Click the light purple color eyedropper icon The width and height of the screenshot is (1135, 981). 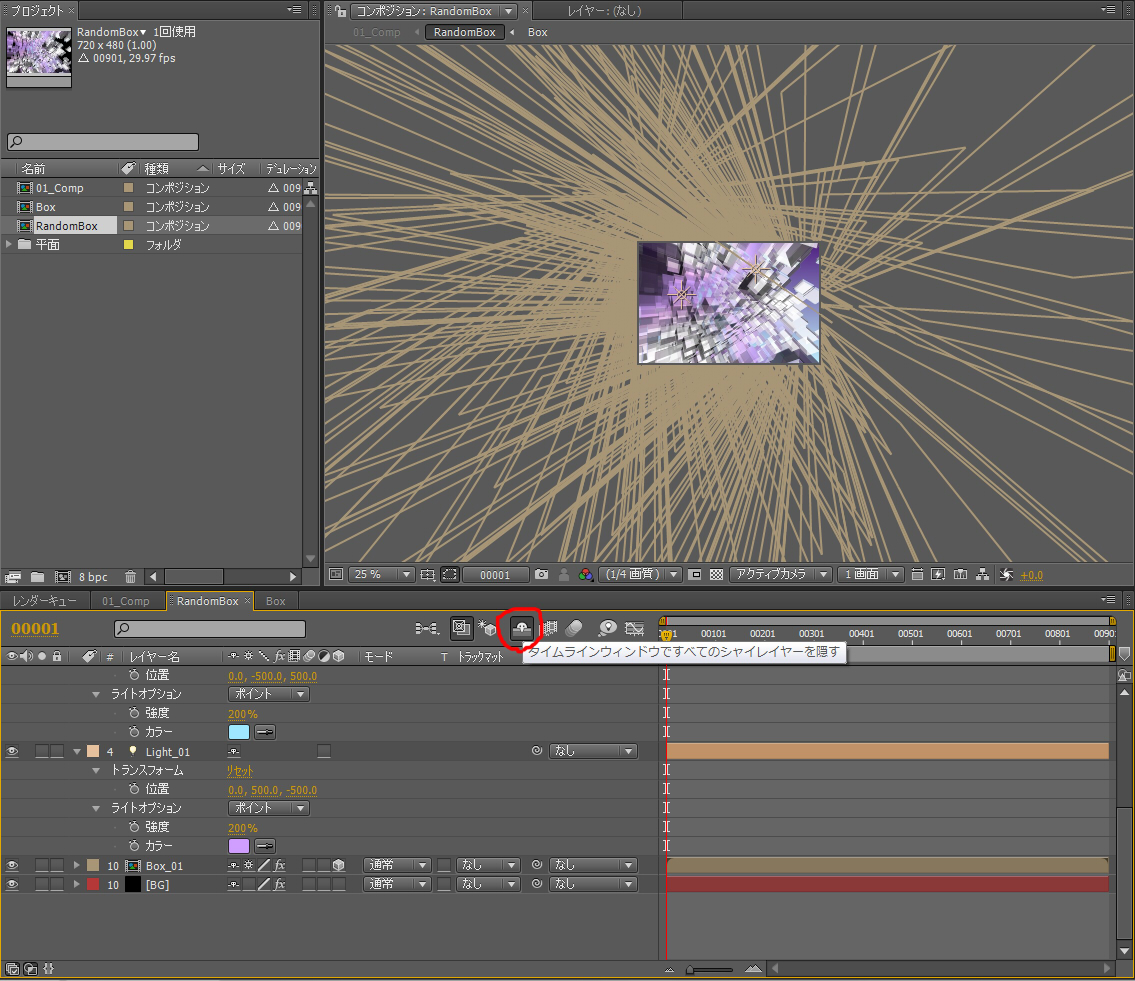tap(265, 846)
